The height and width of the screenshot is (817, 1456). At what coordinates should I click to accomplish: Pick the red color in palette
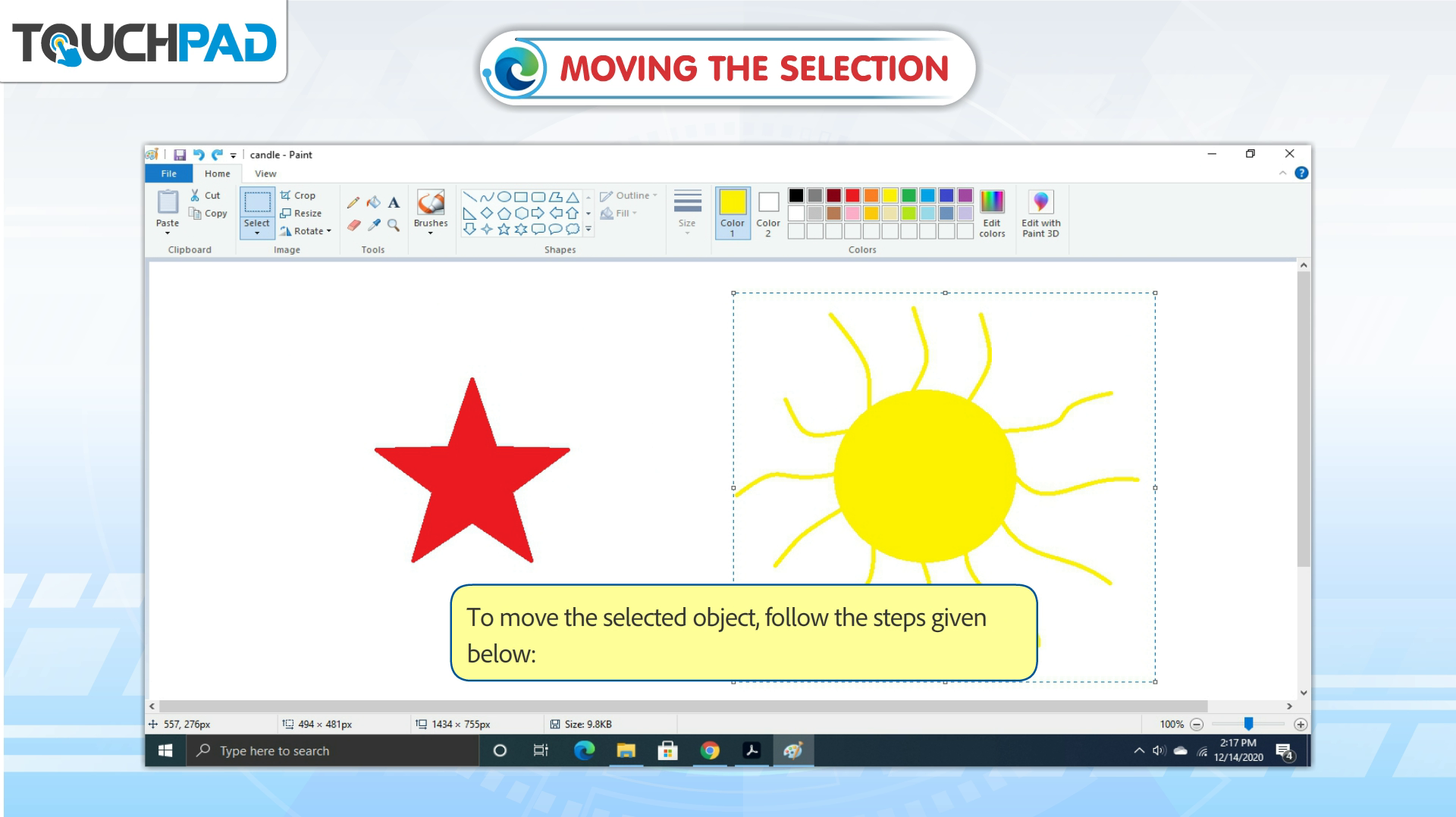coord(852,196)
